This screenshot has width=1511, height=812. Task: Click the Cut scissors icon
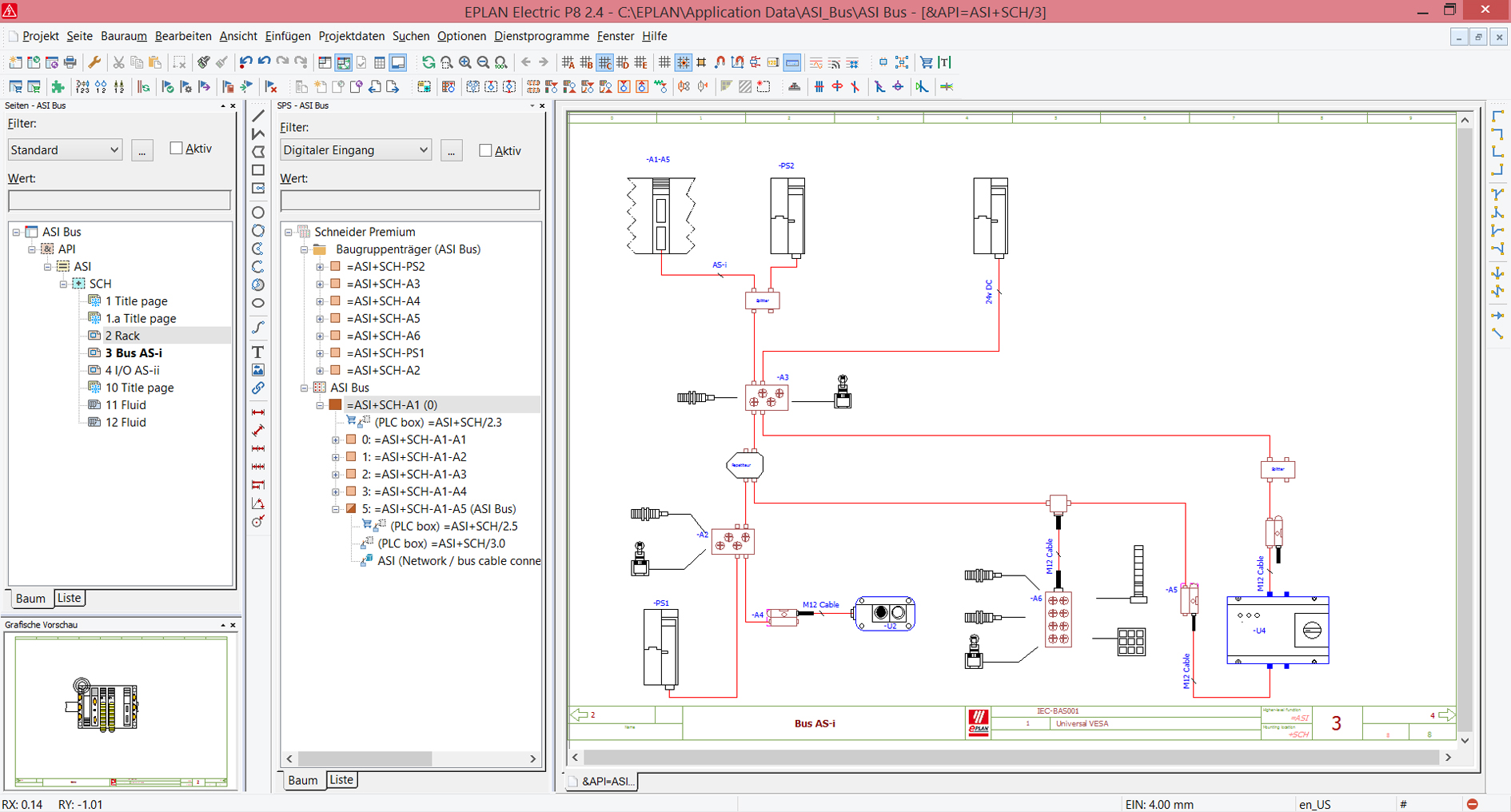[118, 62]
